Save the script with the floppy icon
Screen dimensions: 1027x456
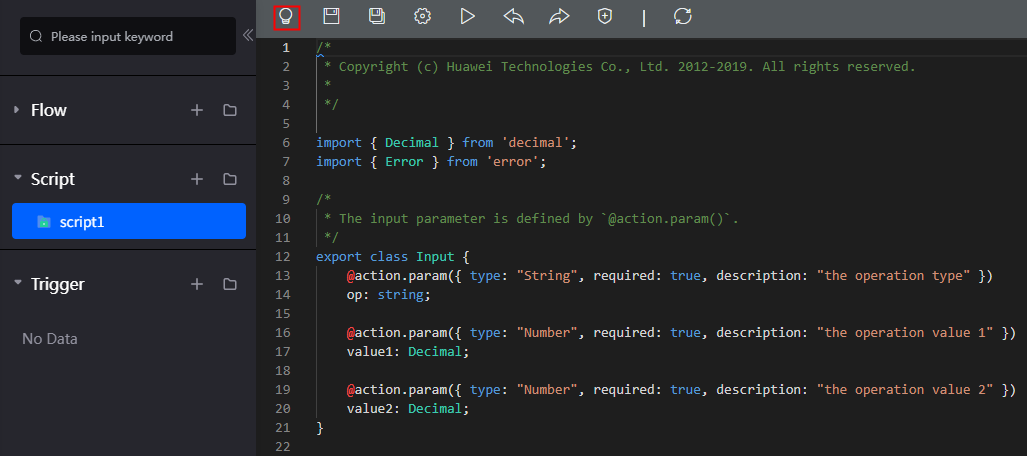click(x=331, y=16)
